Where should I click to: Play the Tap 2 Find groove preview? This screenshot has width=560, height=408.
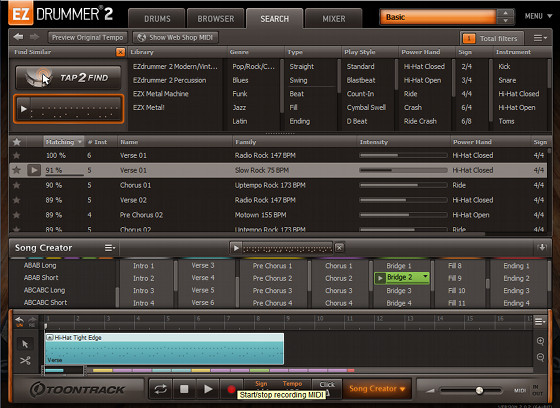[24, 109]
